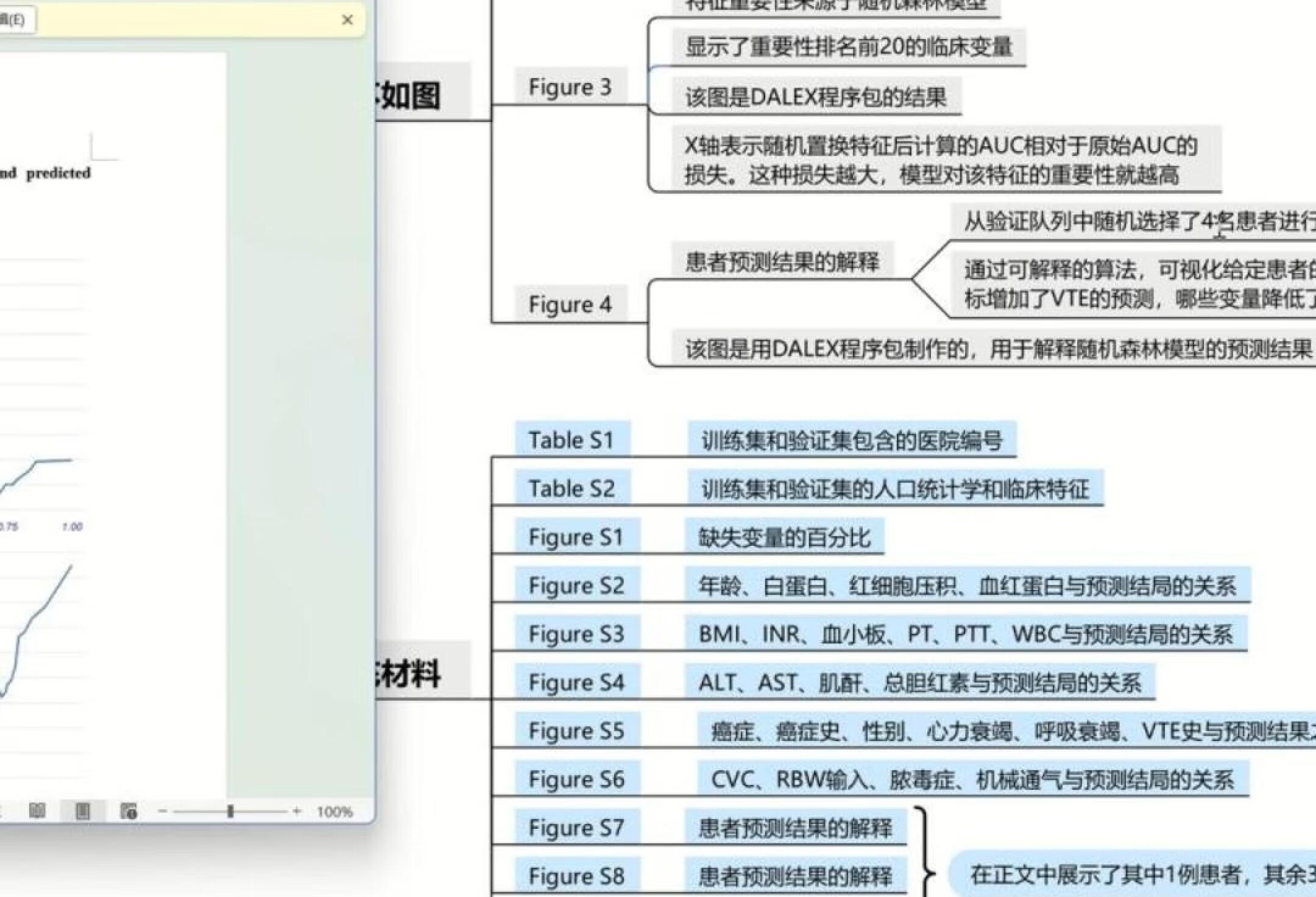1316x897 pixels.
Task: Select the Figure S6 node
Action: 576,779
